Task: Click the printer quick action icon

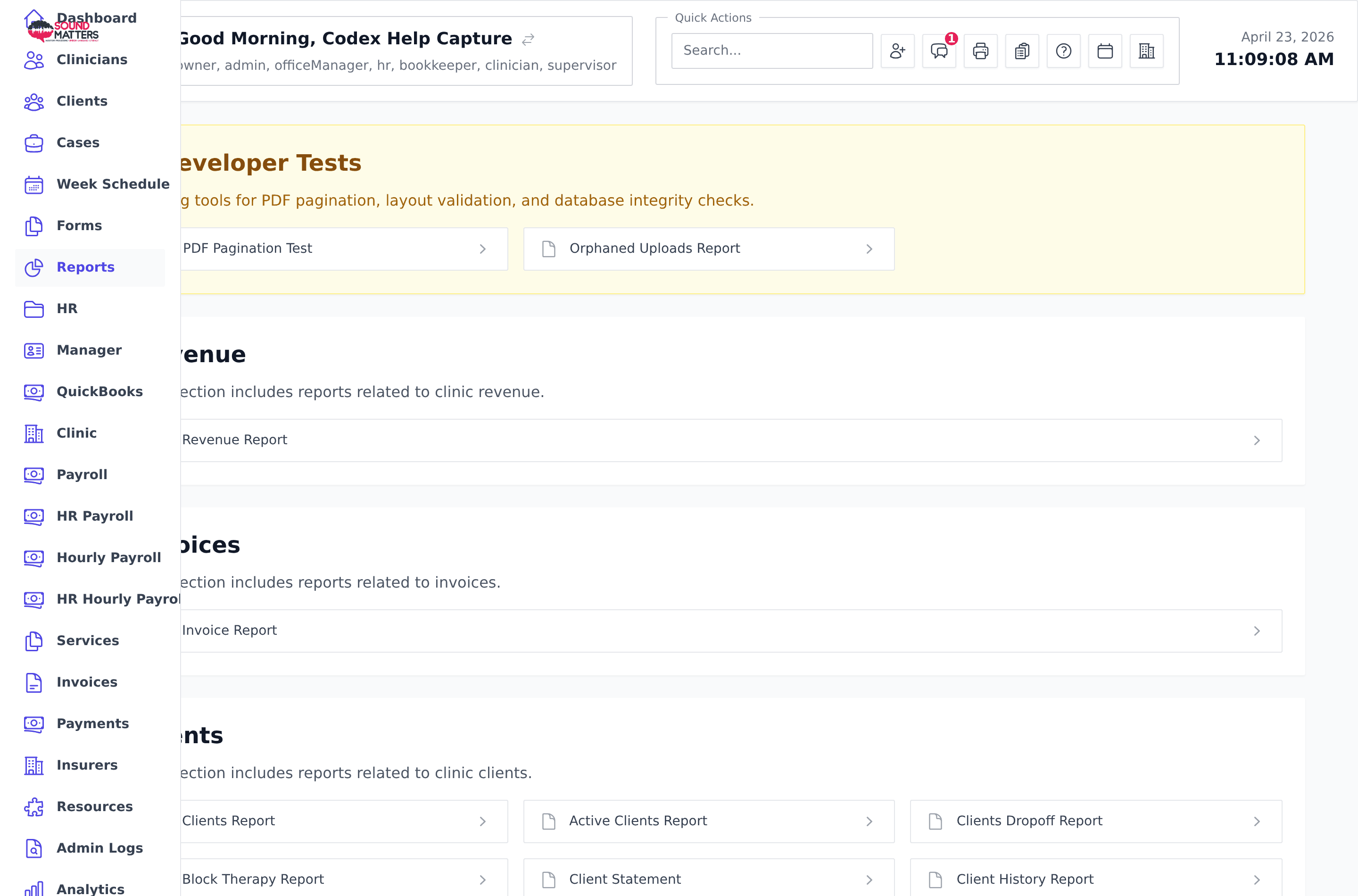Action: (980, 51)
